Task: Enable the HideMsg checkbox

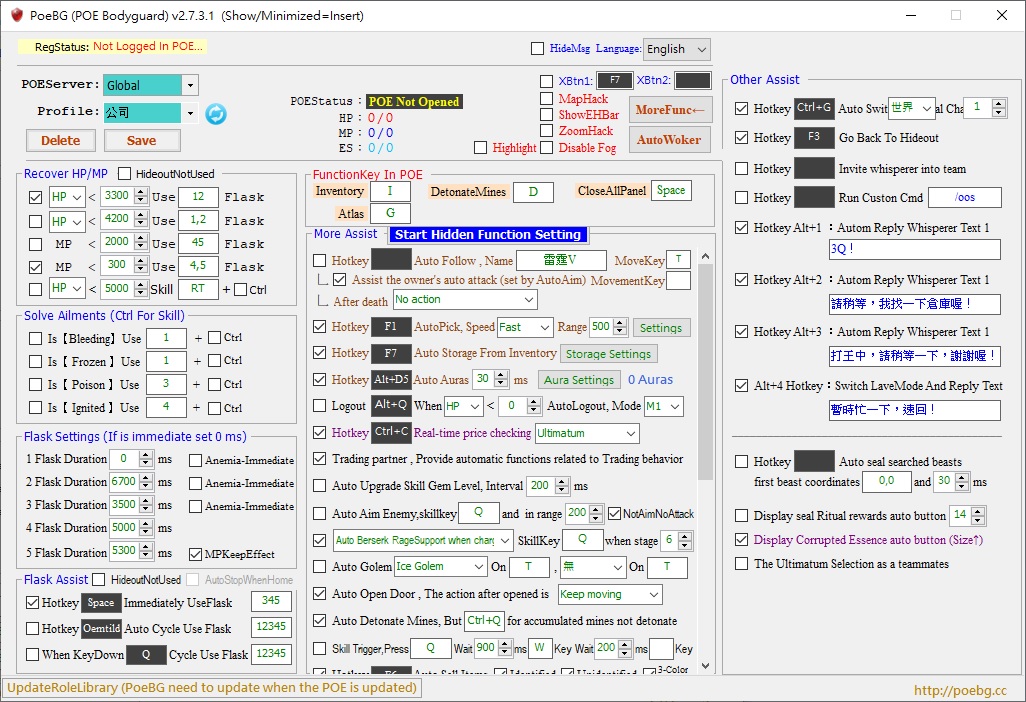Action: point(538,48)
